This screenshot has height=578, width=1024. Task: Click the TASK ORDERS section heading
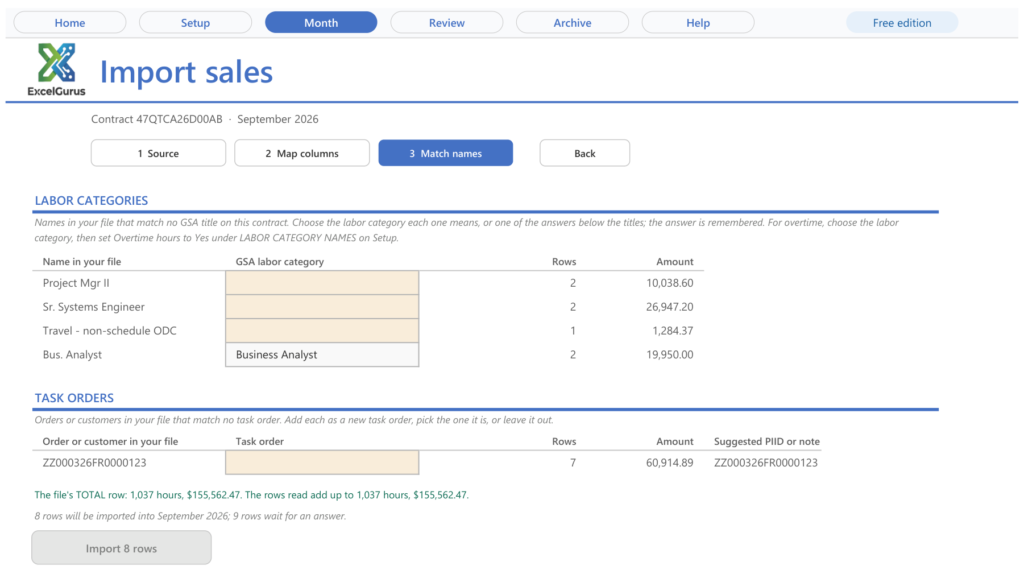pos(74,398)
